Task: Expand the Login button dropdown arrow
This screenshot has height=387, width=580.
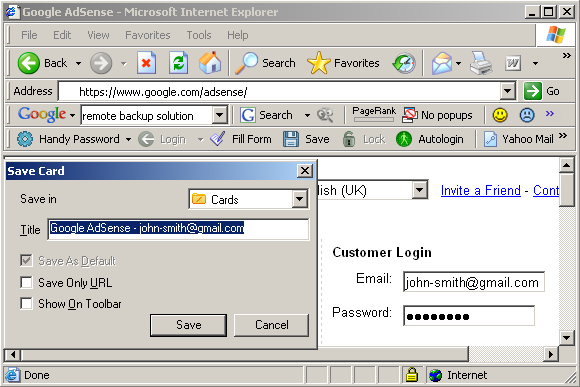Action: (x=200, y=139)
